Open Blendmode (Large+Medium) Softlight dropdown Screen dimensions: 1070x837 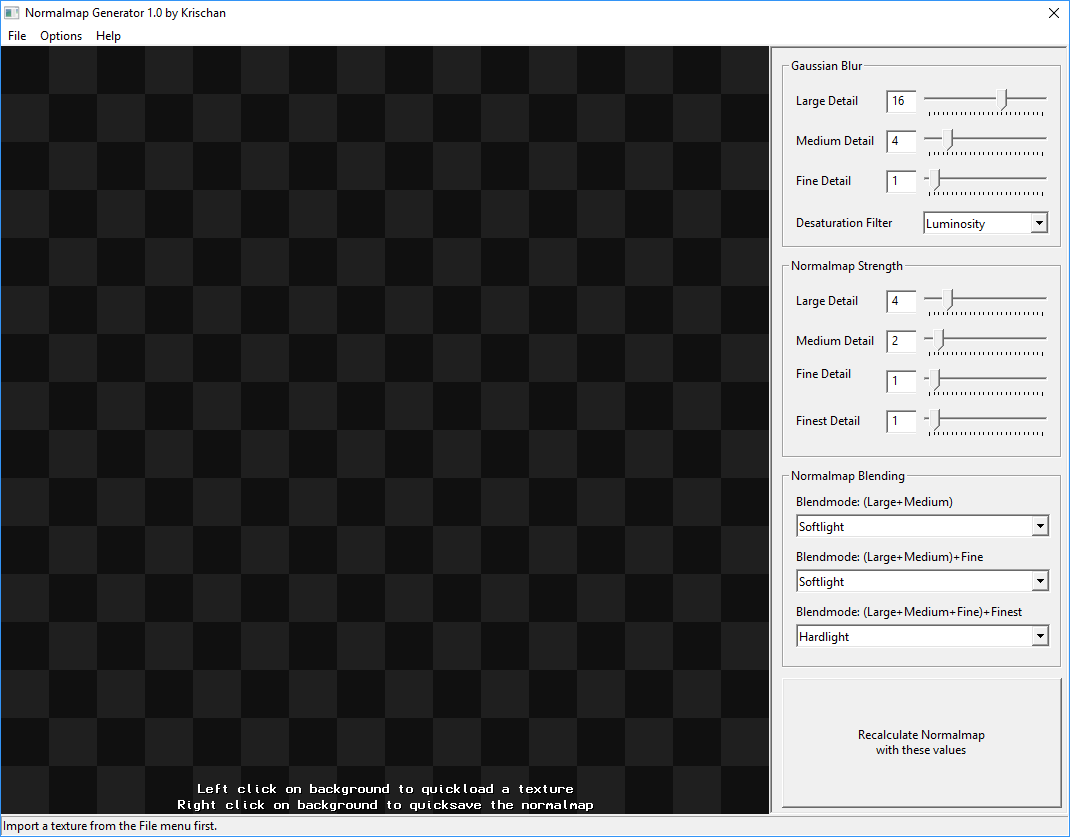coord(923,526)
